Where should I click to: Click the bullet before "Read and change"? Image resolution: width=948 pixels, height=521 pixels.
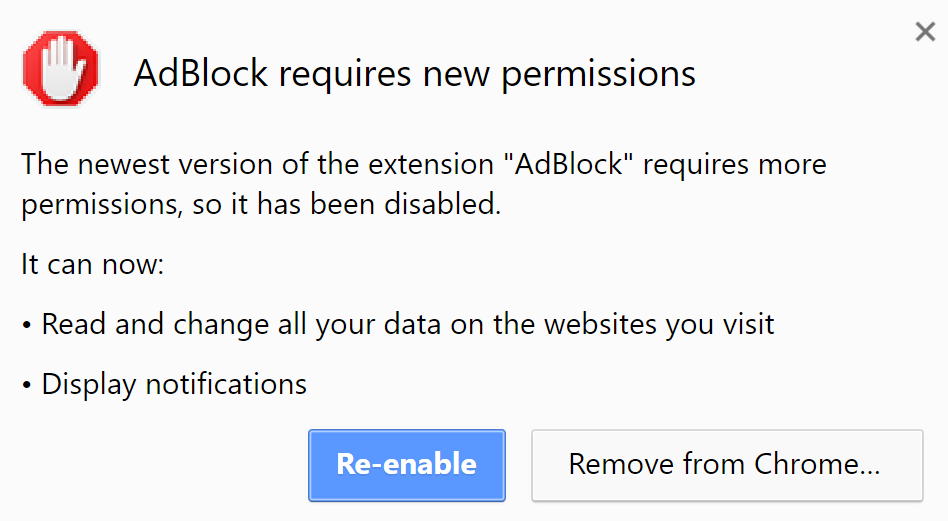coord(27,326)
